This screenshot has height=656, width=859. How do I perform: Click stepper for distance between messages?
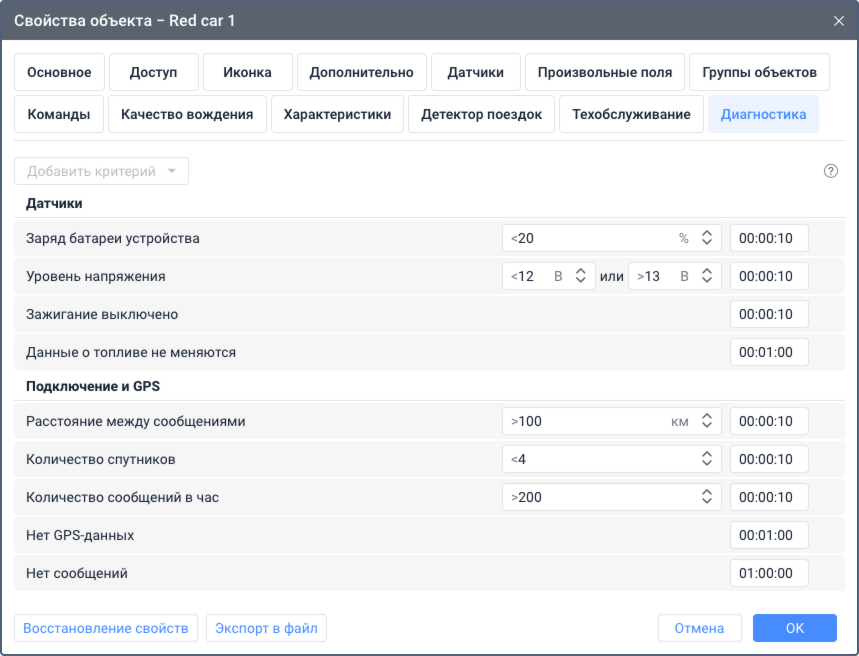coord(706,421)
